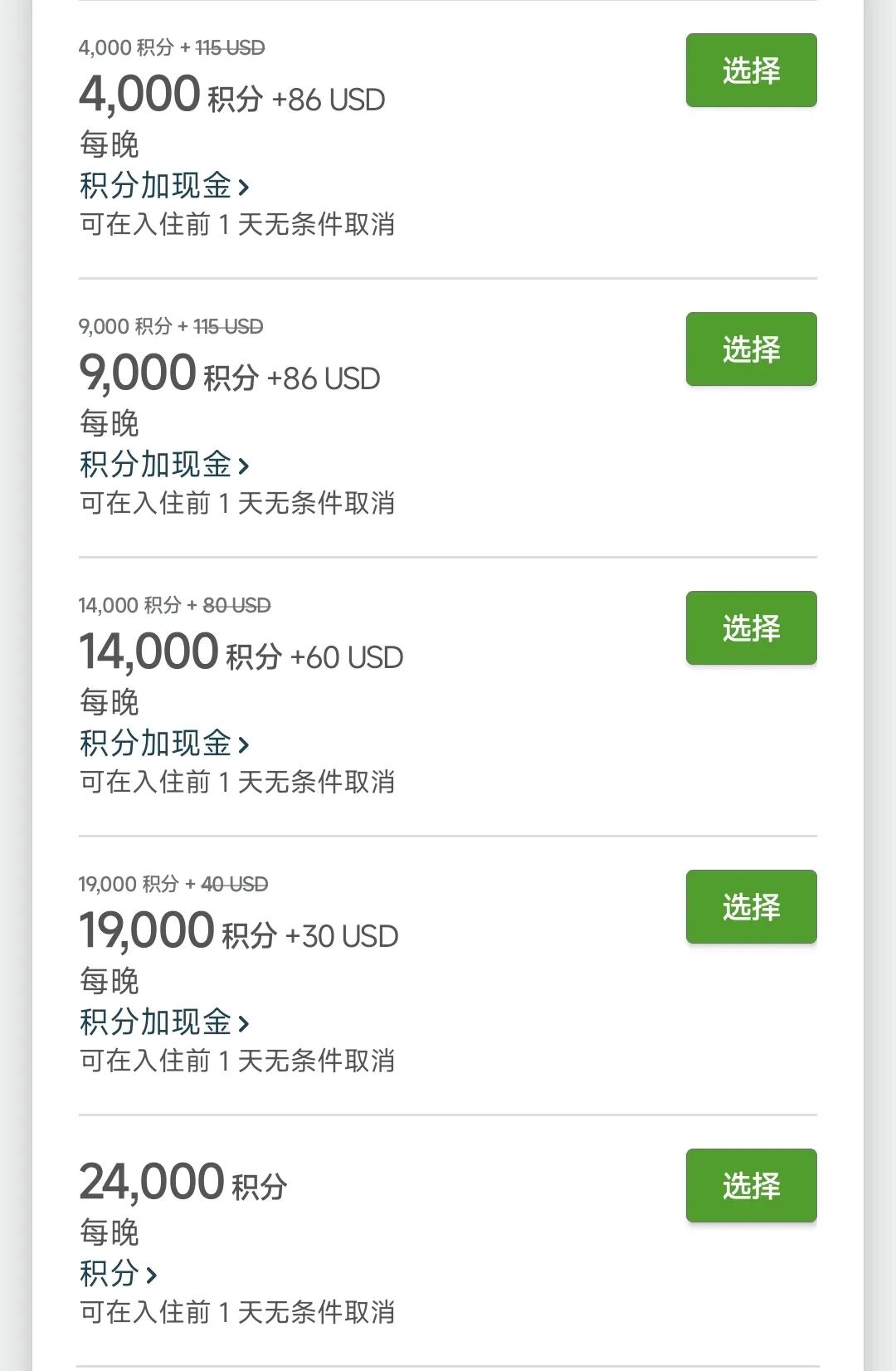Image resolution: width=896 pixels, height=1371 pixels.
Task: Open 积分加现金 link under 14,000 积分 rate
Action: coord(155,744)
